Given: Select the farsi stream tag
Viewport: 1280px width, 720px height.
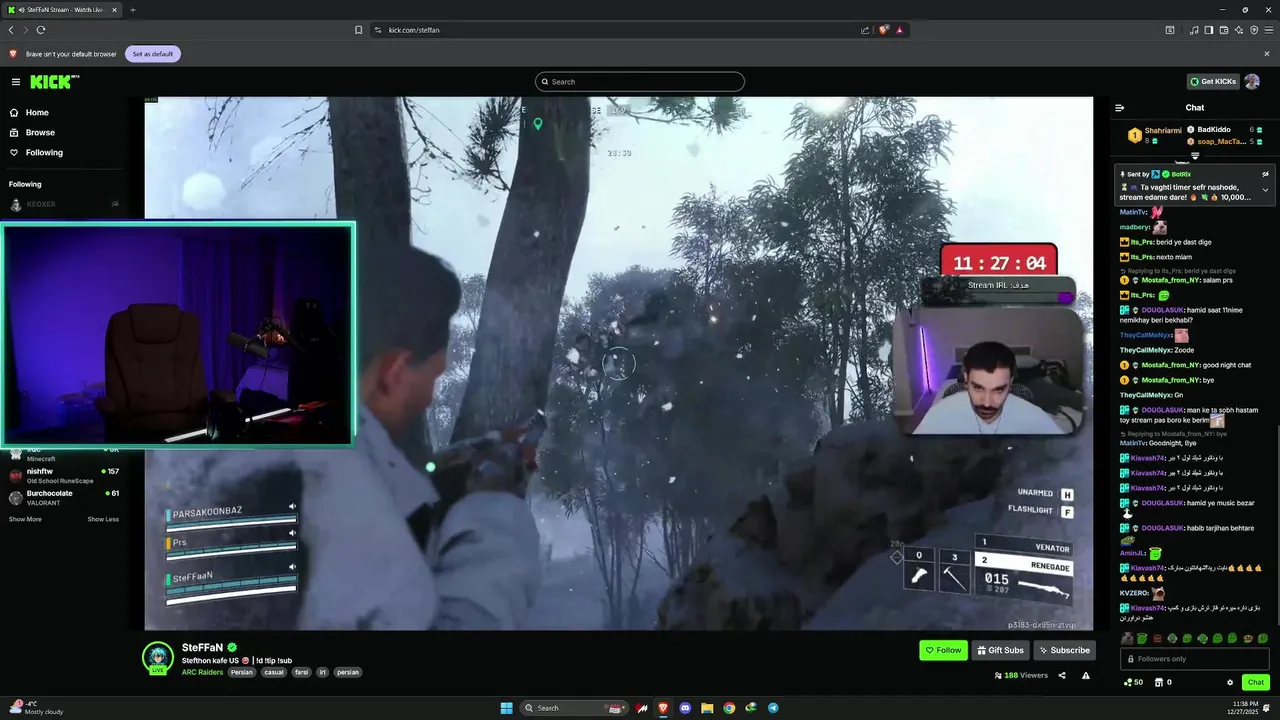Looking at the screenshot, I should pos(301,672).
